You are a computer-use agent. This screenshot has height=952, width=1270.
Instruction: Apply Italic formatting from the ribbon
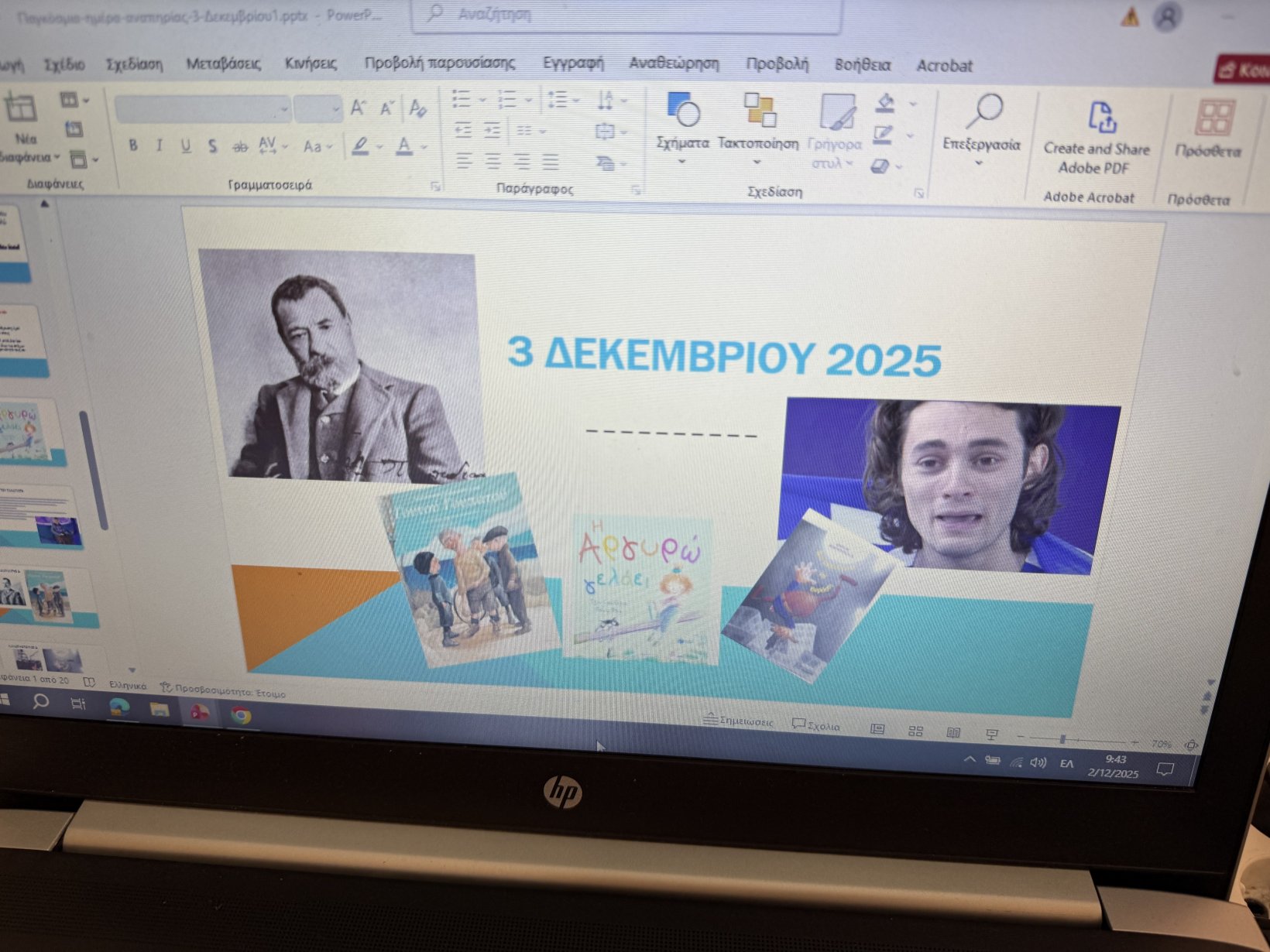pyautogui.click(x=160, y=146)
